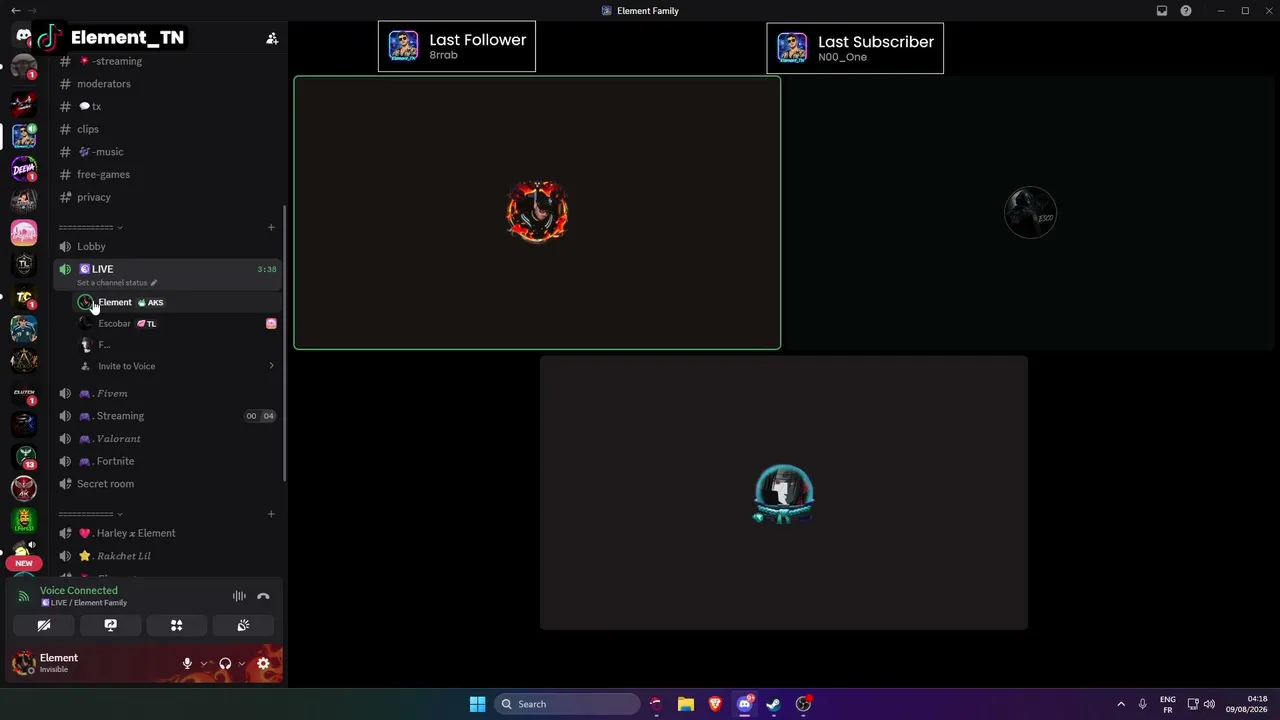Focus the teal hooded avatar tile in the call
The height and width of the screenshot is (720, 1280).
point(784,493)
